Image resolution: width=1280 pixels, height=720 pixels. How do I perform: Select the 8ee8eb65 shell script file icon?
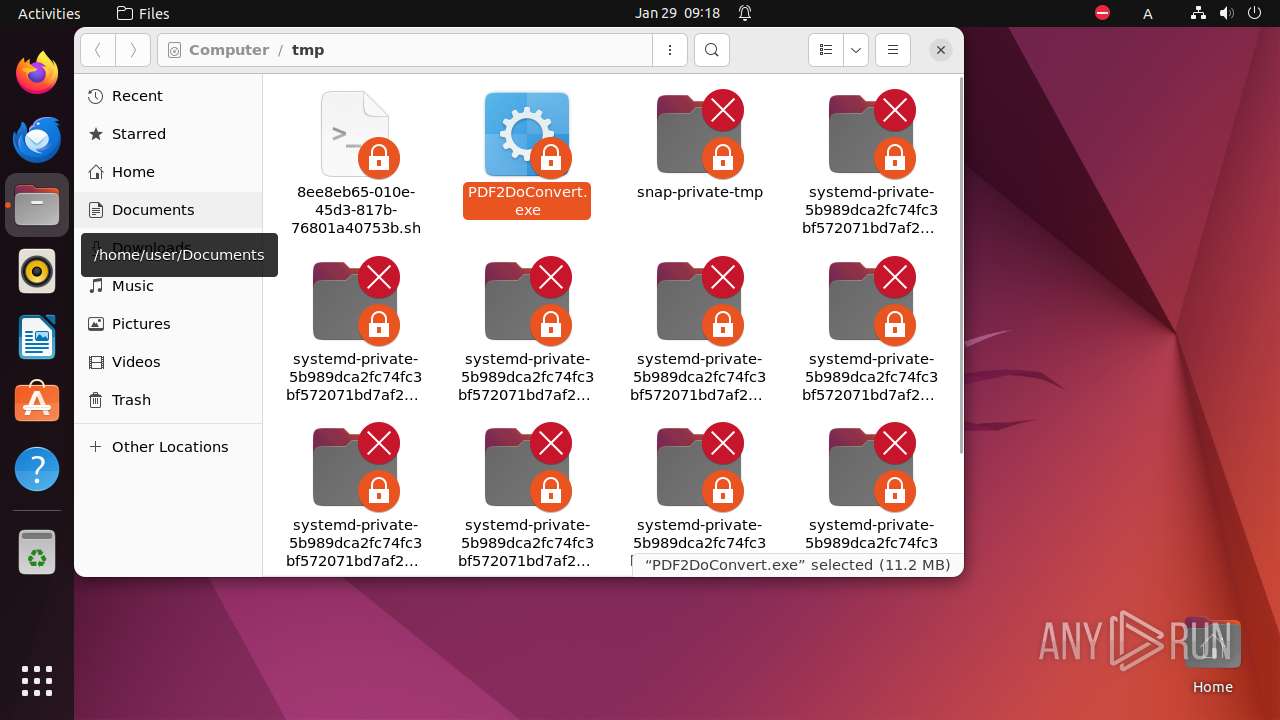(x=356, y=134)
